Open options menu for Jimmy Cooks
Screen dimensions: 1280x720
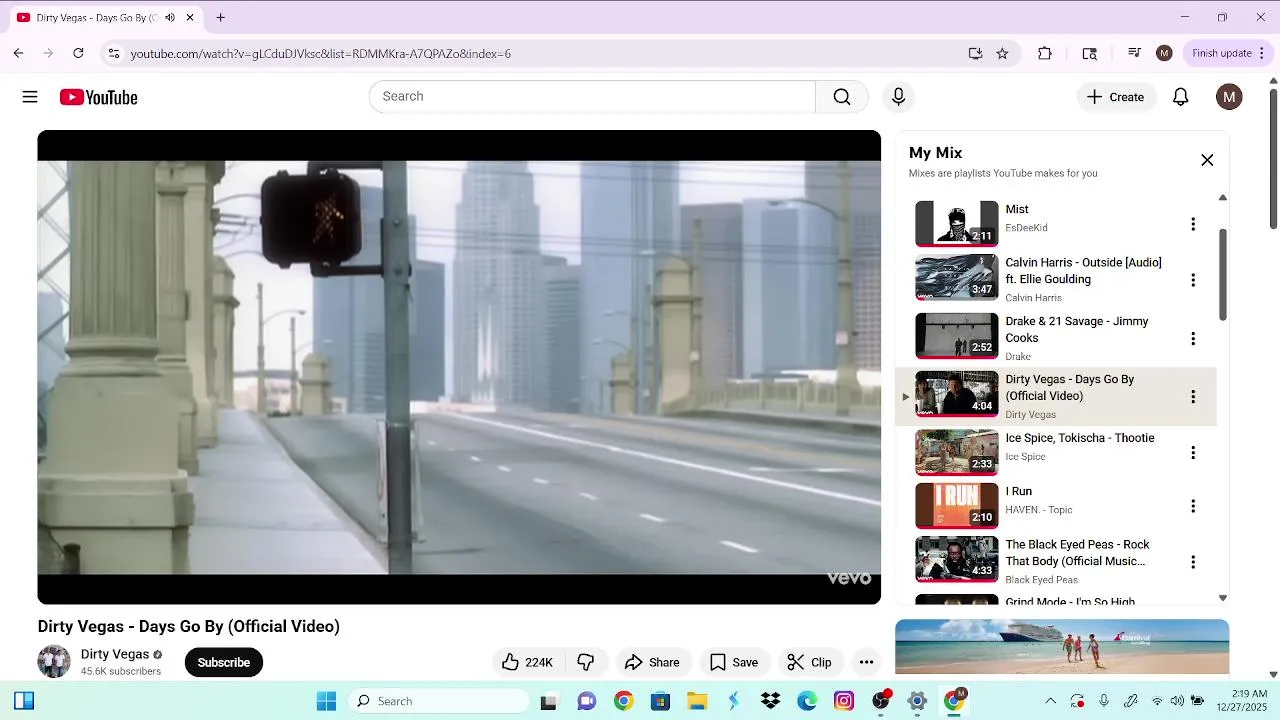tap(1192, 339)
